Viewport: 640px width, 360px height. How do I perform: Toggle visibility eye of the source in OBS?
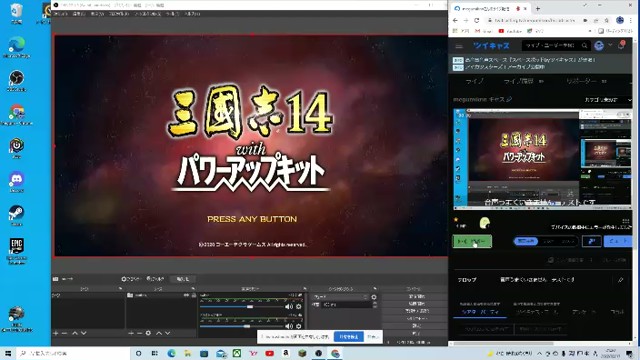[x=186, y=295]
